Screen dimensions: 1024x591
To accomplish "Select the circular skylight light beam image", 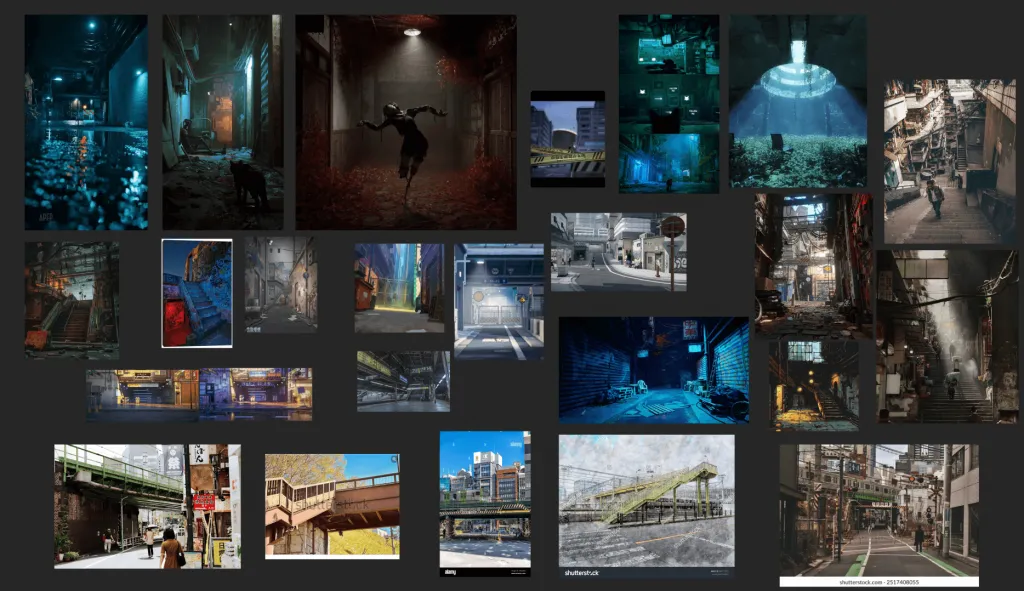I will 797,101.
